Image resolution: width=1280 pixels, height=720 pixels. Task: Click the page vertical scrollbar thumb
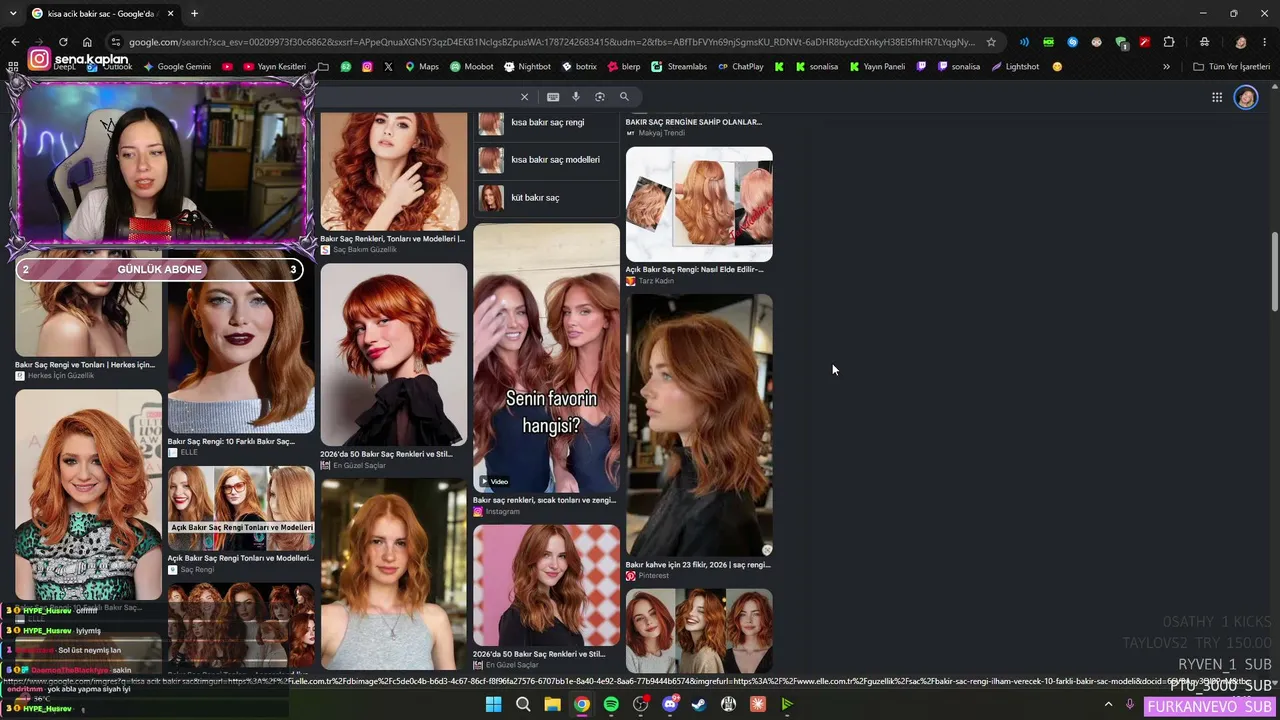click(1274, 272)
